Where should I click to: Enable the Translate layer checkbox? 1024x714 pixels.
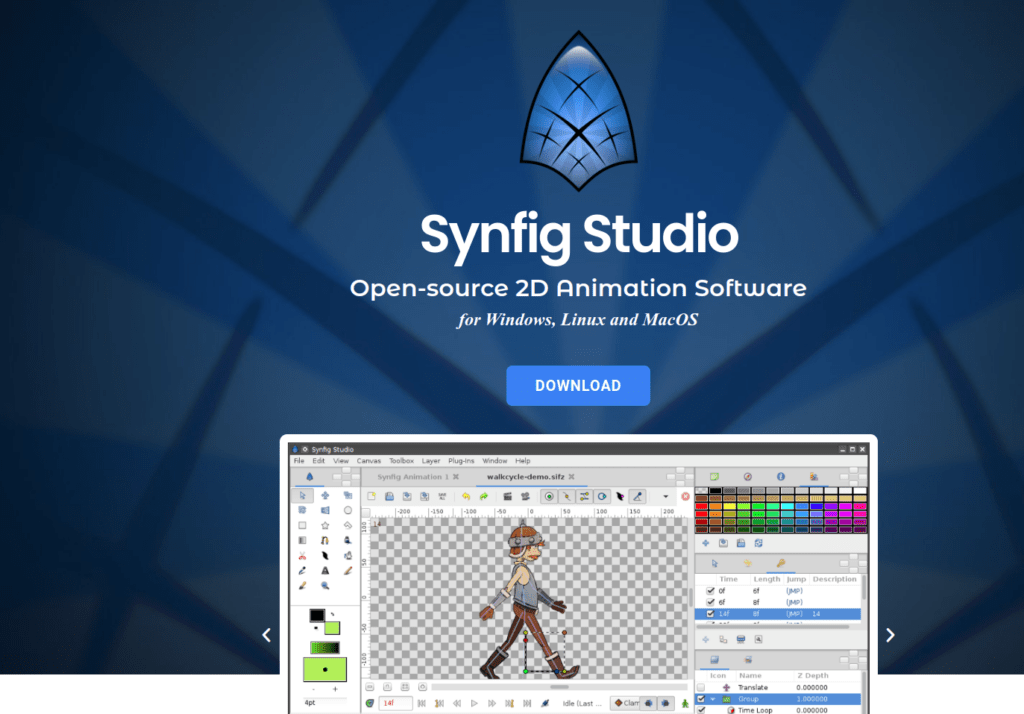pos(701,687)
